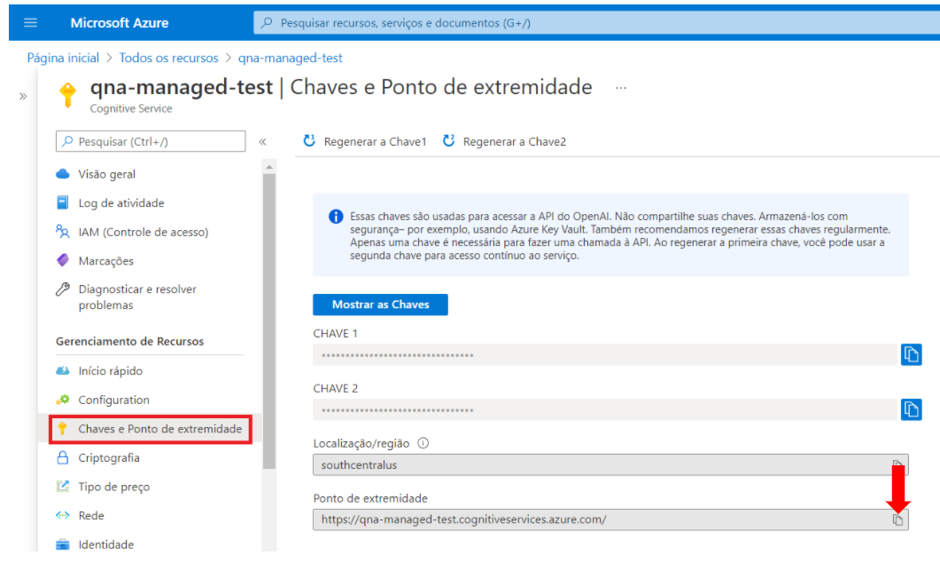This screenshot has width=940, height=563.
Task: Click the Gerenciamento de Recursos heading
Action: point(129,341)
